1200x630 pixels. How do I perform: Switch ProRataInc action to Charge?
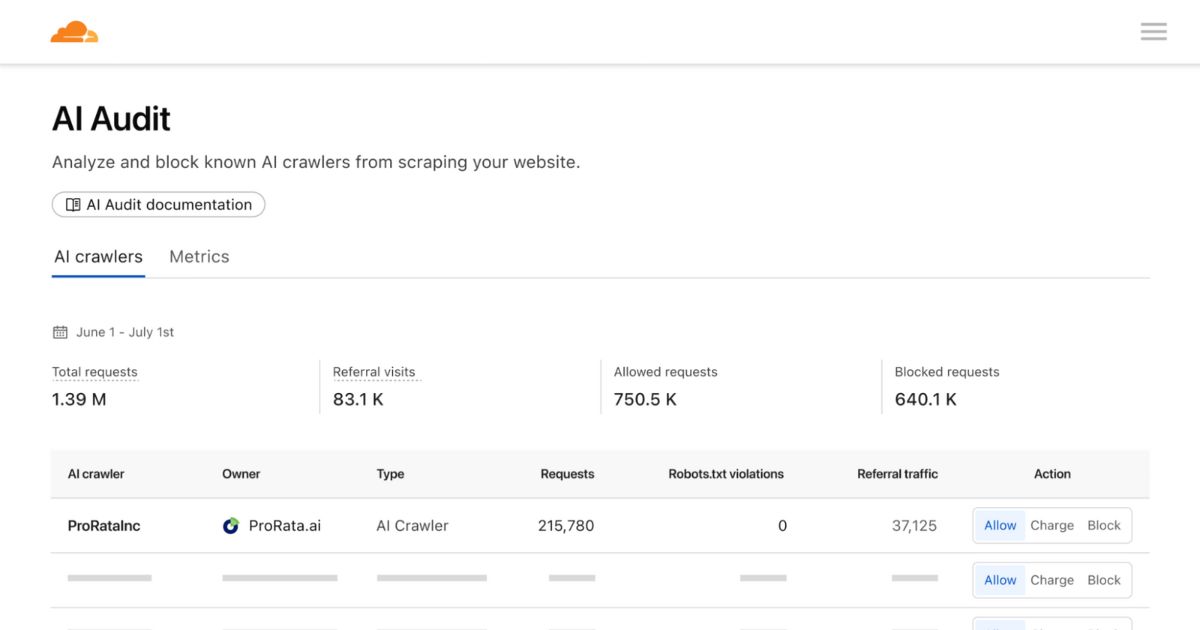pos(1052,525)
